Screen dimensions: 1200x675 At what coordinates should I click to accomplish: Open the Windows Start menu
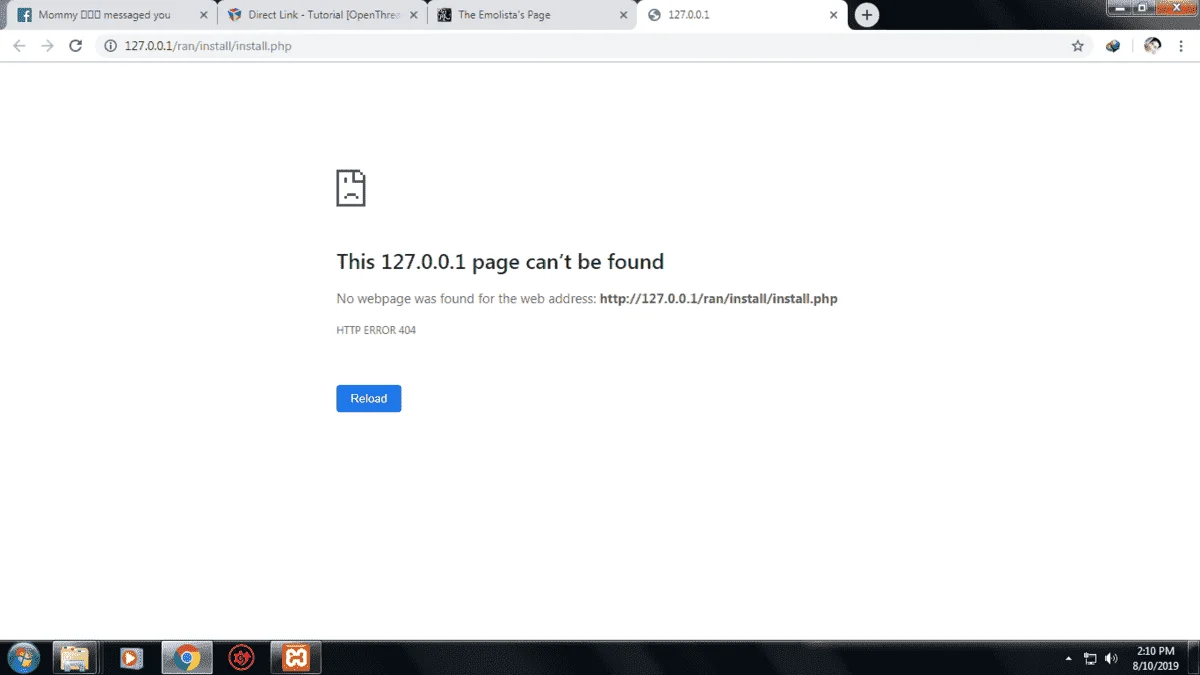click(x=23, y=657)
